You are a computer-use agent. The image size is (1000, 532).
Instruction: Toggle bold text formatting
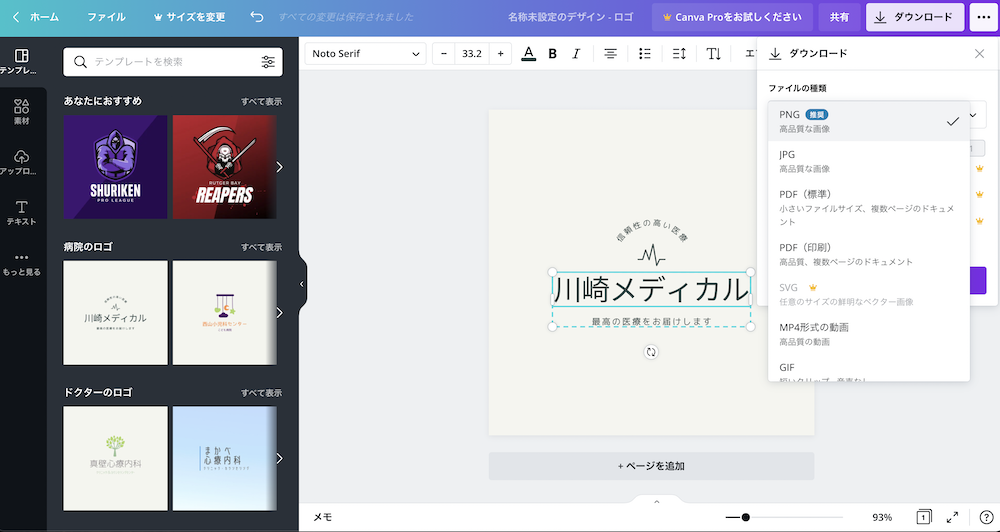click(x=552, y=54)
